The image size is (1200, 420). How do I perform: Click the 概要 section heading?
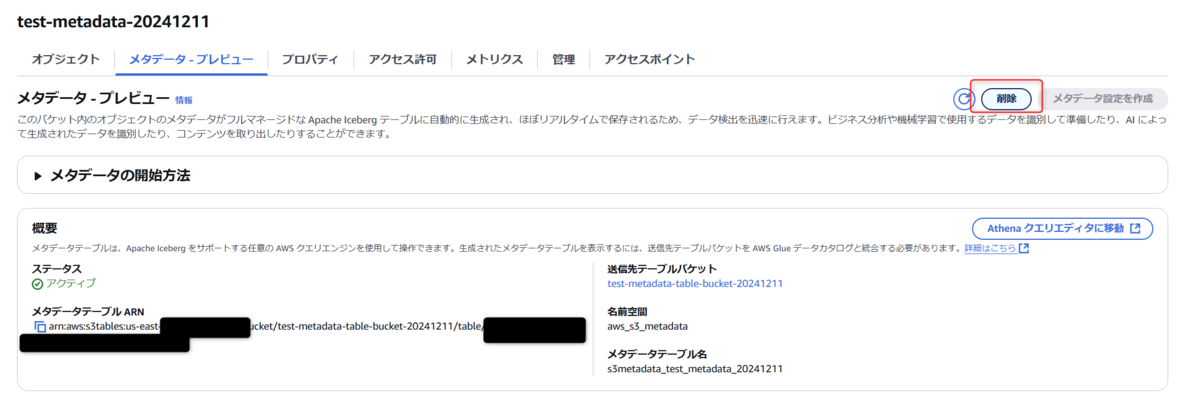coord(45,229)
